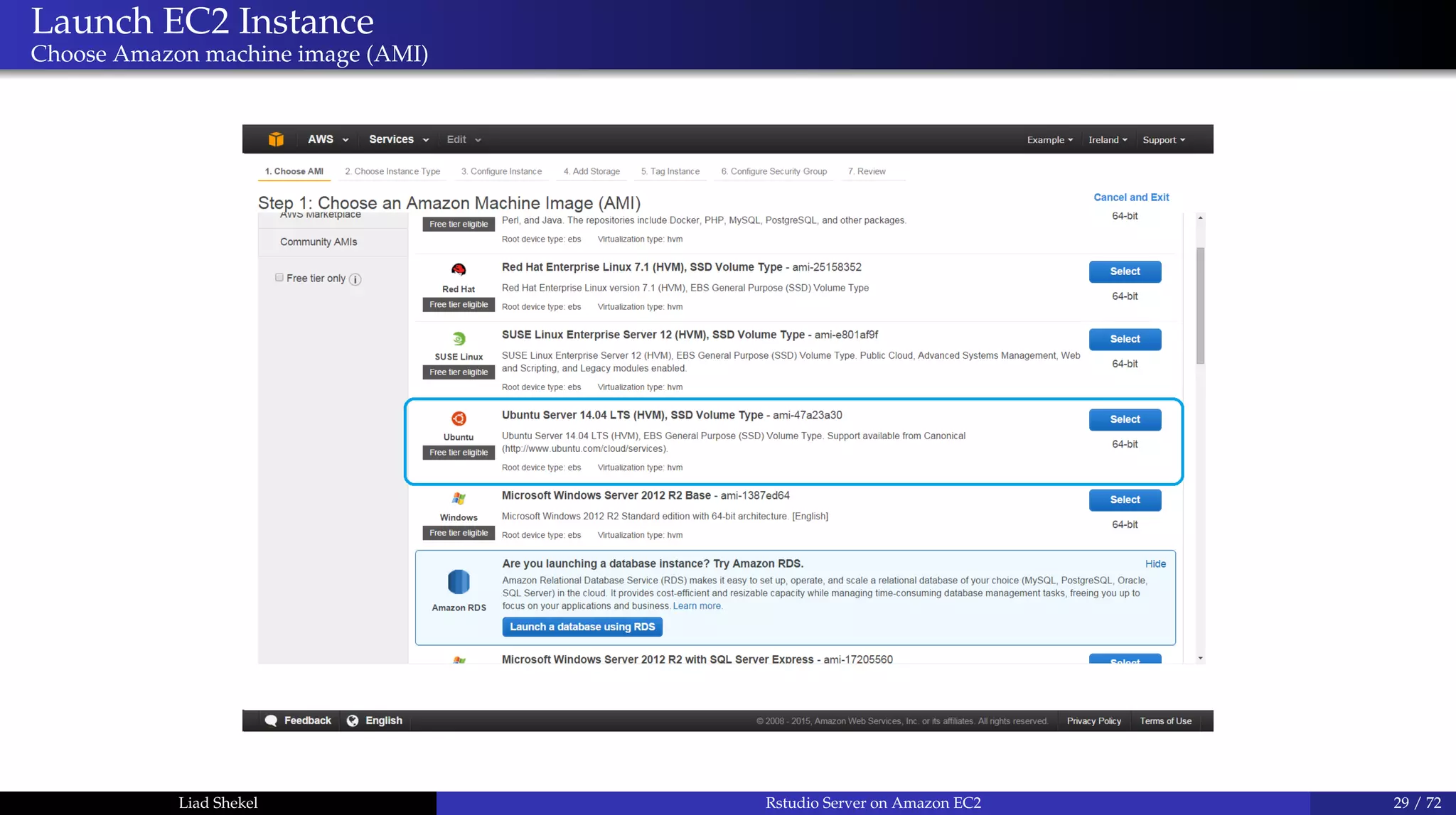
Task: Click Windows Server 2012 R2 with SQL Server Express title
Action: tap(658, 659)
